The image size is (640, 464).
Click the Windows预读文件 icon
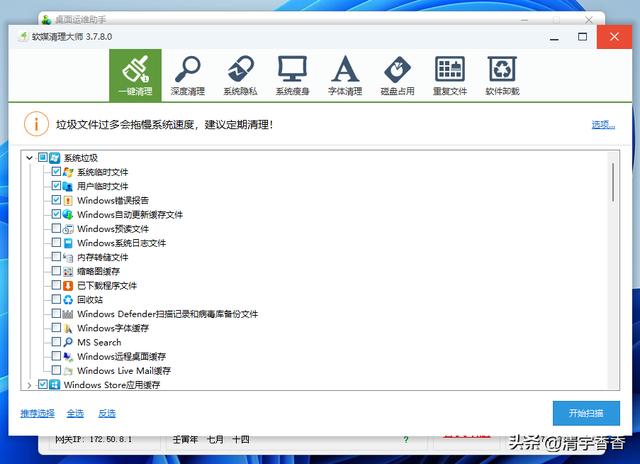coord(68,229)
